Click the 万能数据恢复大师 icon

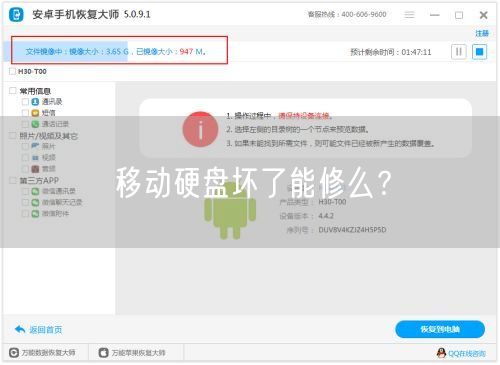click(x=14, y=353)
